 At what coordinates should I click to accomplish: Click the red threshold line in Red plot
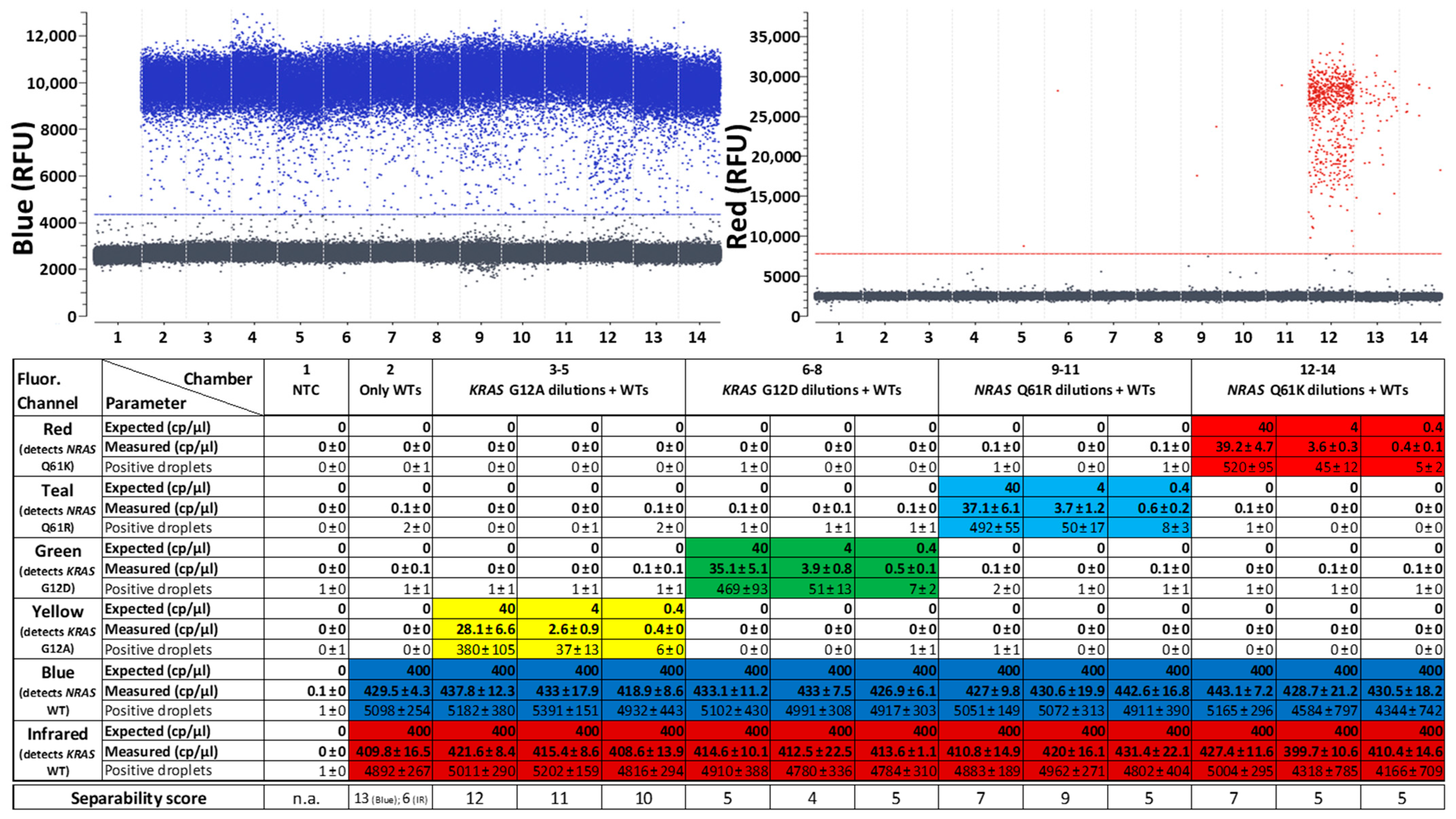1128,253
